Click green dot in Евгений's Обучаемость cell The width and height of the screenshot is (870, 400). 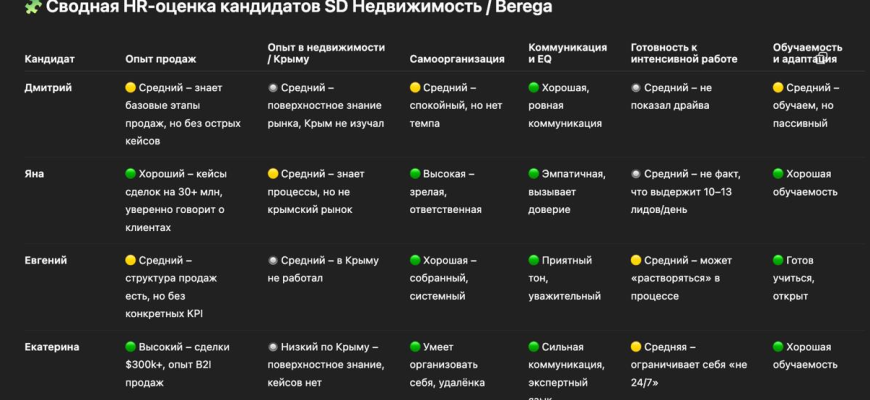pos(778,261)
